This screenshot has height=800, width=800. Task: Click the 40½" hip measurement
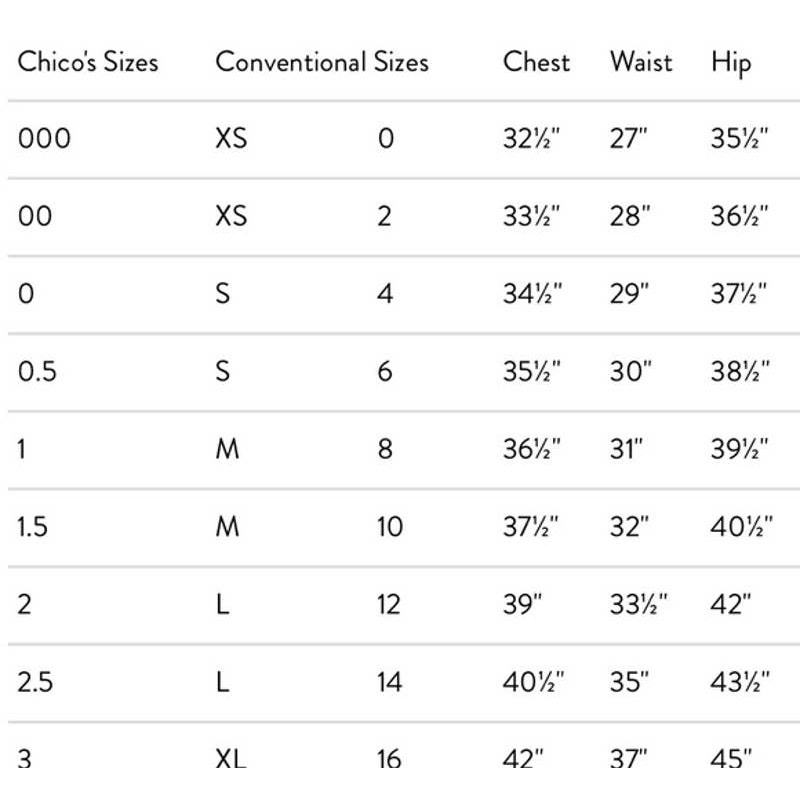[741, 527]
